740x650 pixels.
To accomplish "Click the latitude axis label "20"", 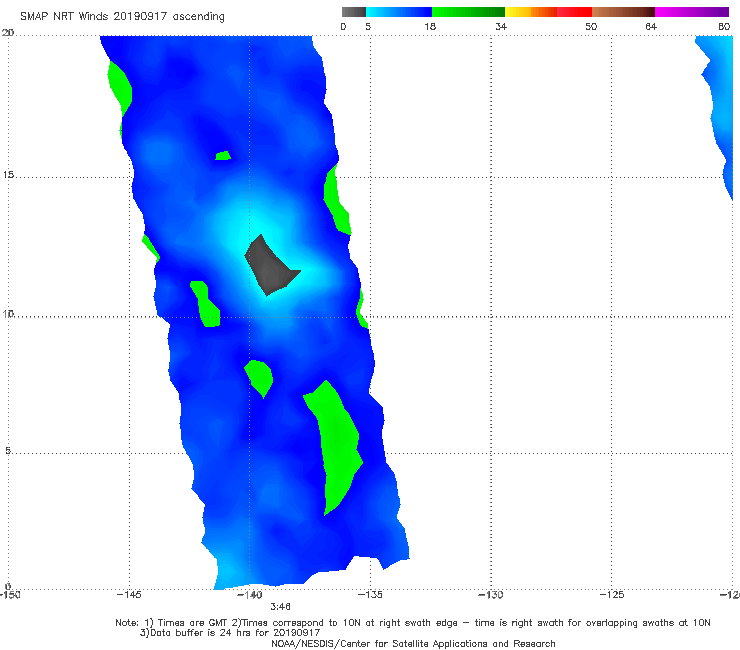I will click(x=8, y=33).
